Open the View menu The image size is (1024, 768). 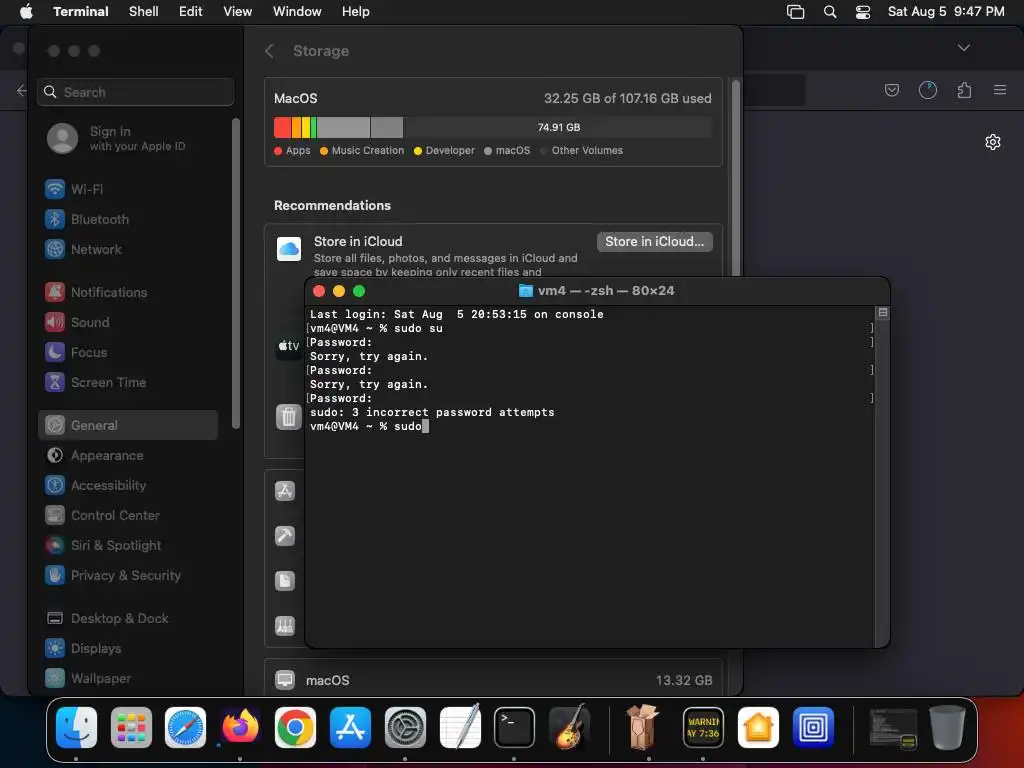[238, 12]
